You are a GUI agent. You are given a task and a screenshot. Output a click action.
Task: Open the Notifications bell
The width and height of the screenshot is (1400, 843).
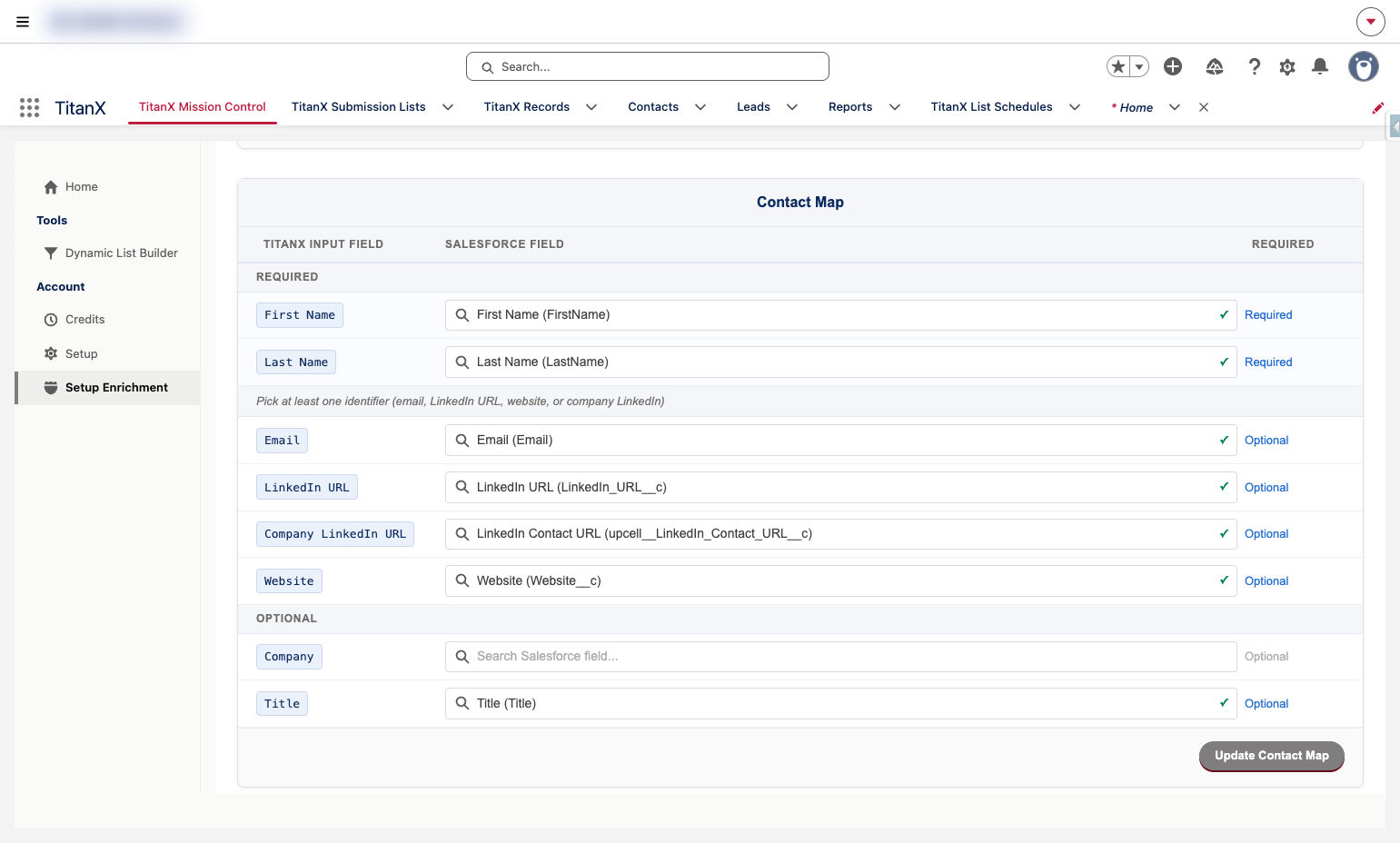(1320, 66)
